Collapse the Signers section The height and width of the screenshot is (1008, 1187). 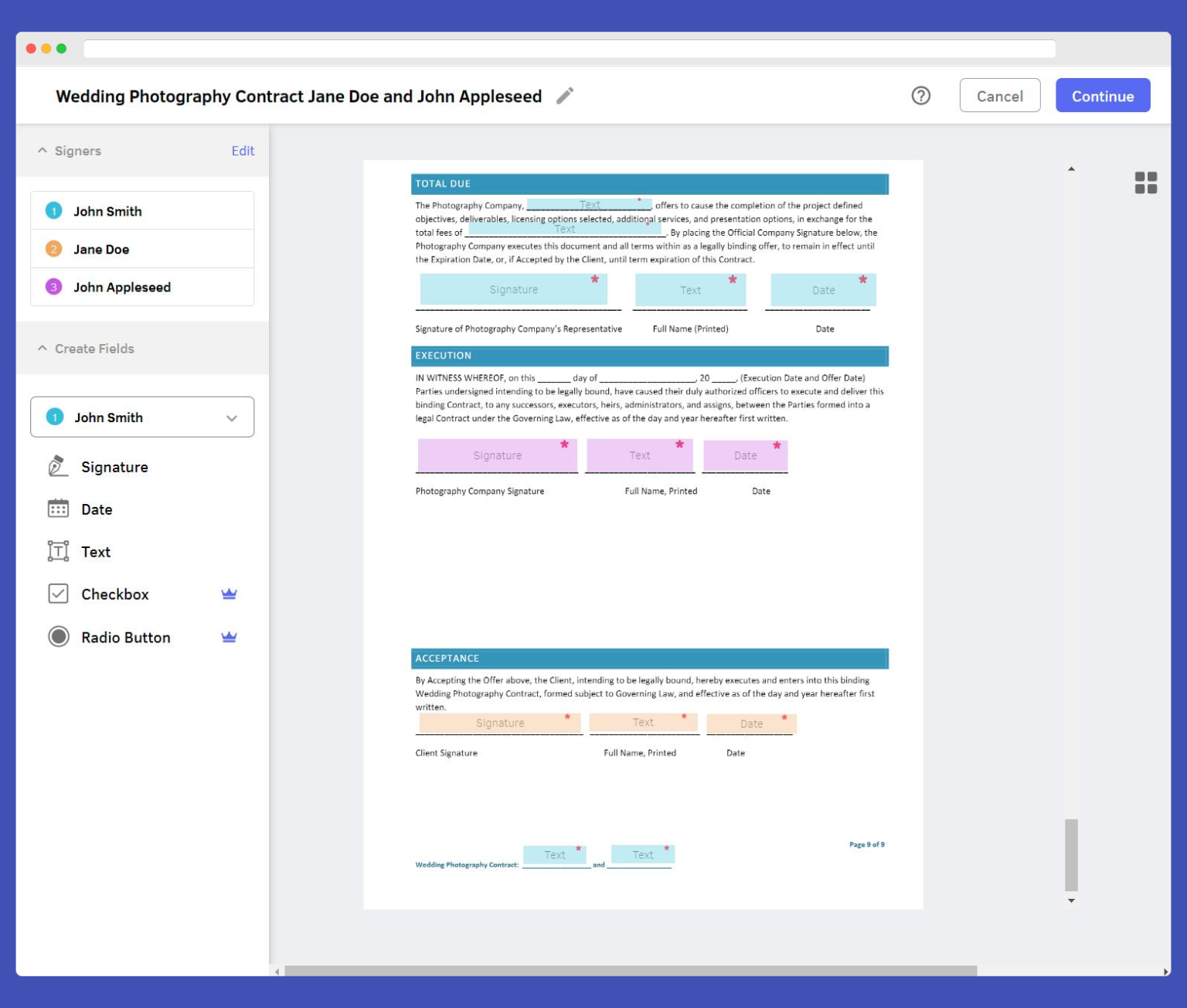pyautogui.click(x=41, y=151)
